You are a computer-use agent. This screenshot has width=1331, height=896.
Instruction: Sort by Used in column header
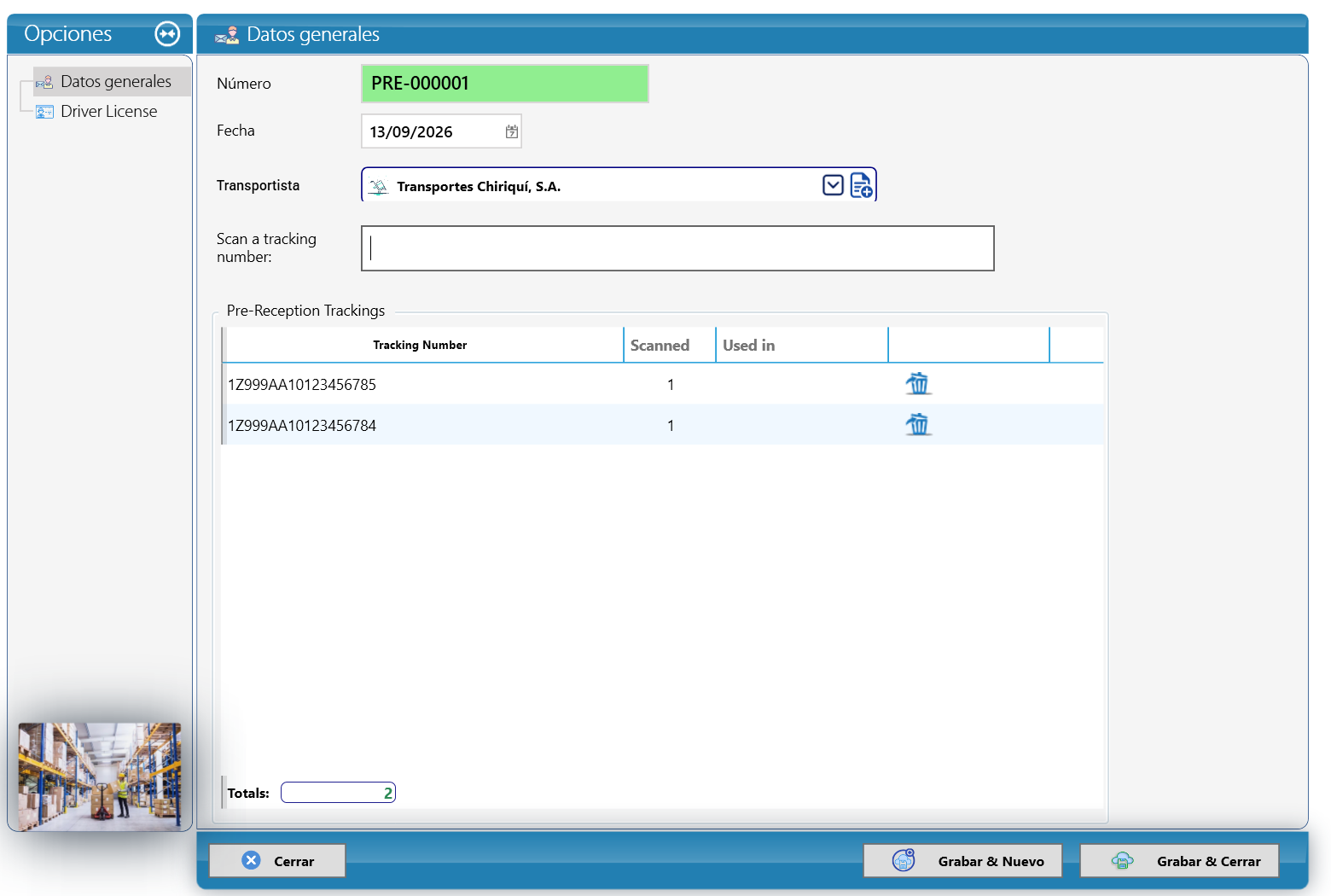(802, 345)
